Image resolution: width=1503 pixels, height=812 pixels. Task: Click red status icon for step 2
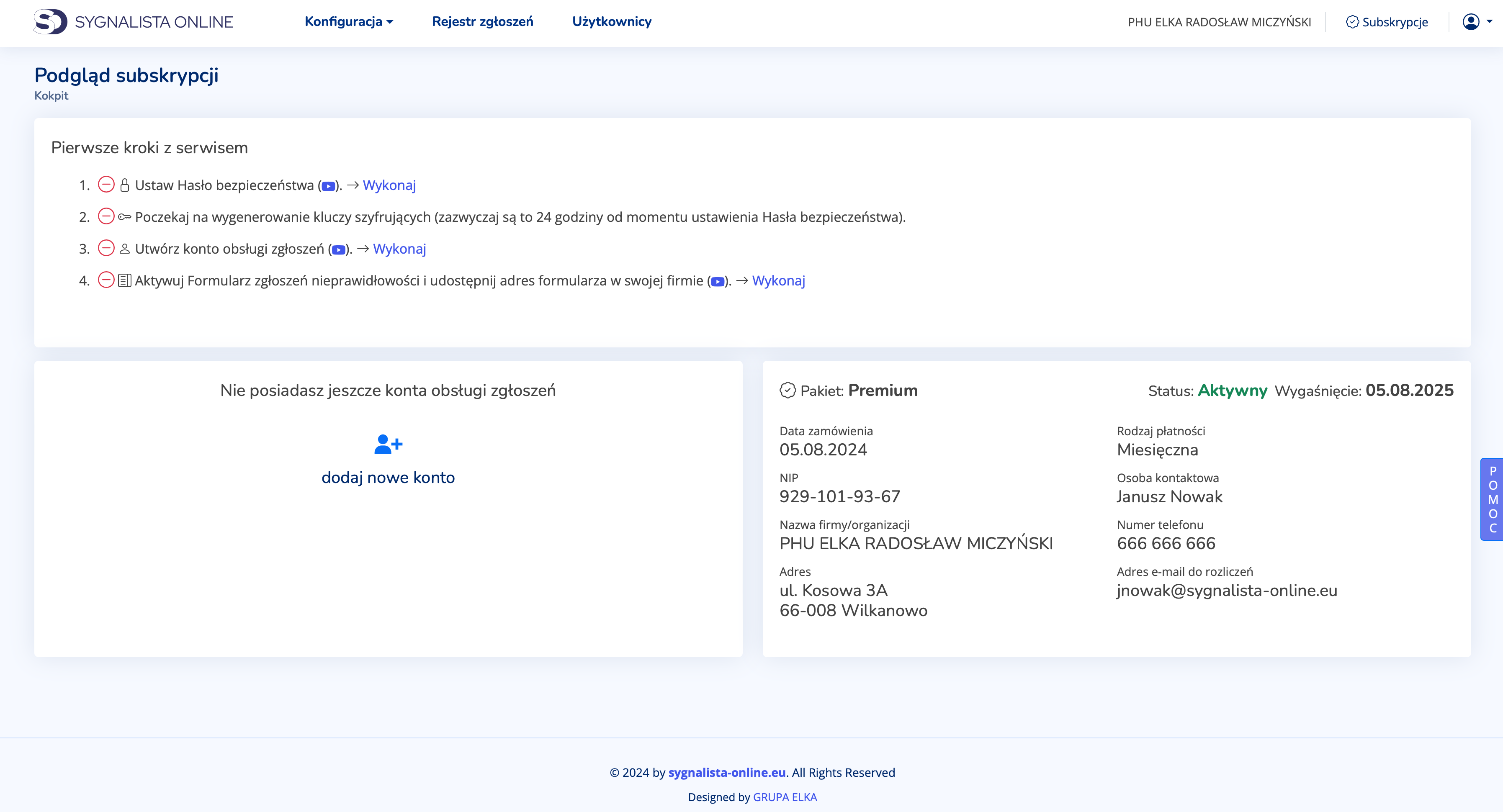(x=106, y=216)
